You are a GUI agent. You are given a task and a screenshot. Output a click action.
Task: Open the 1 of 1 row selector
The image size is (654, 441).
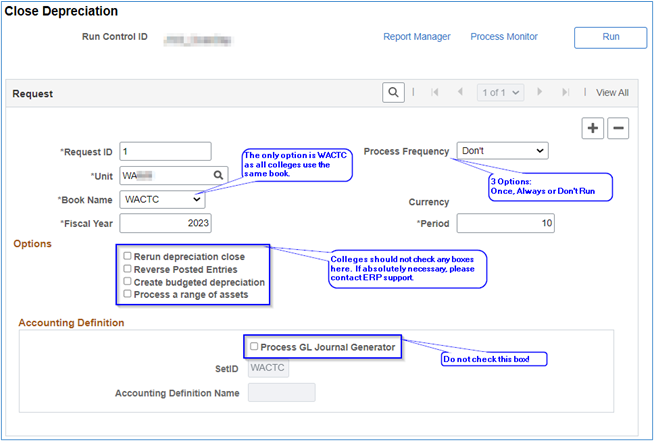click(500, 92)
